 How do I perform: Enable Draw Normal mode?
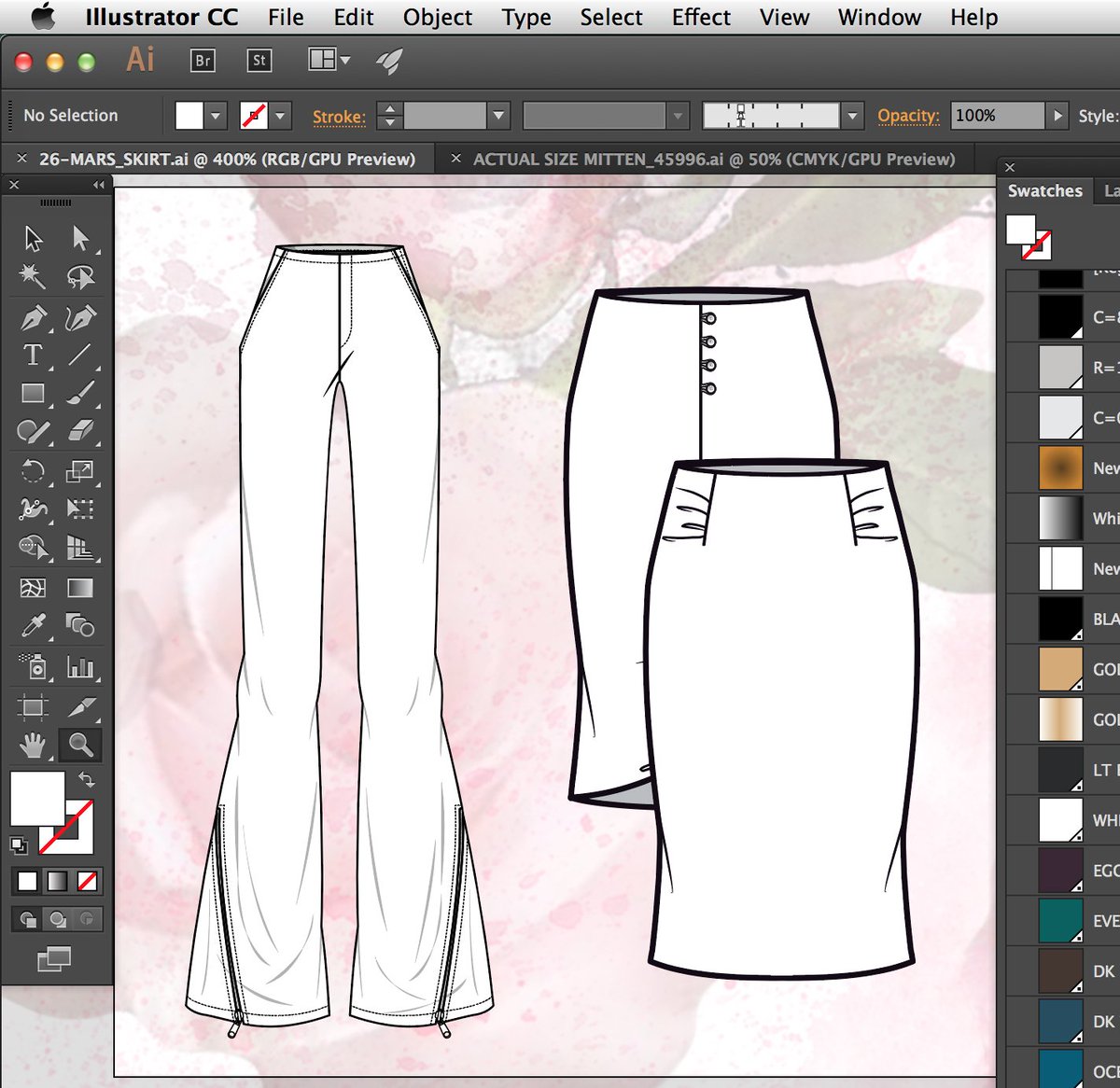click(28, 919)
